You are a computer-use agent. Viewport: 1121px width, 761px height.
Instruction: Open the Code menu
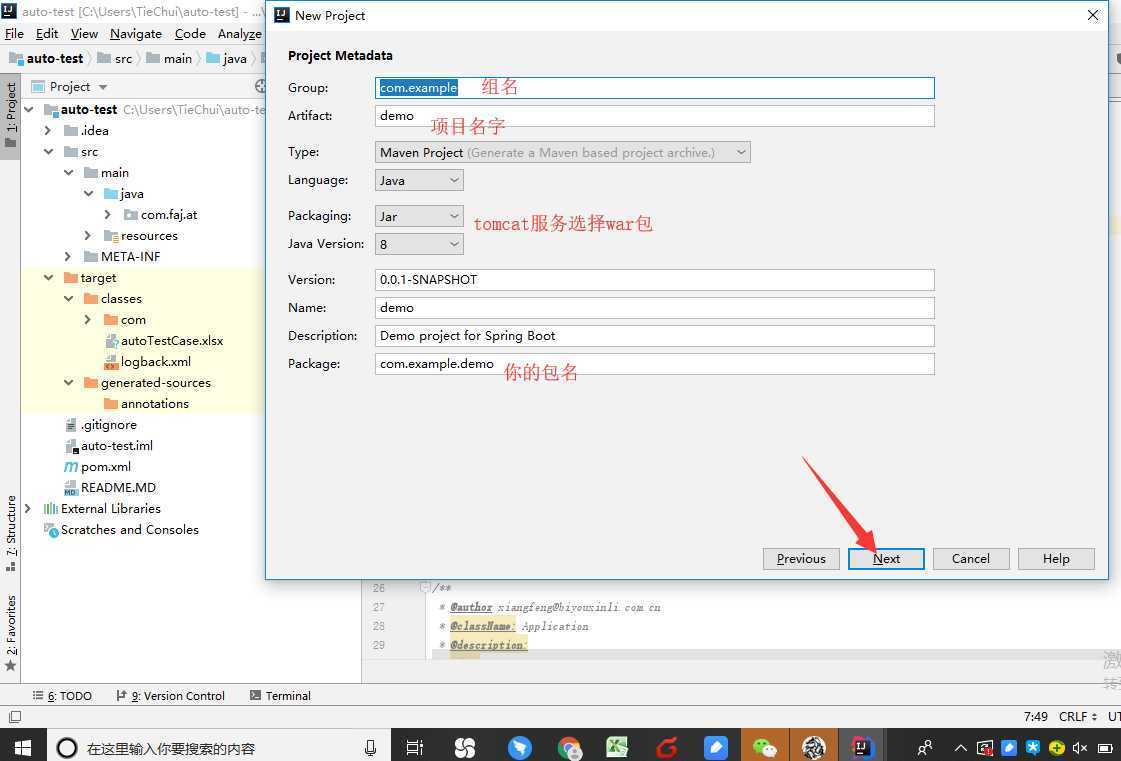point(189,34)
